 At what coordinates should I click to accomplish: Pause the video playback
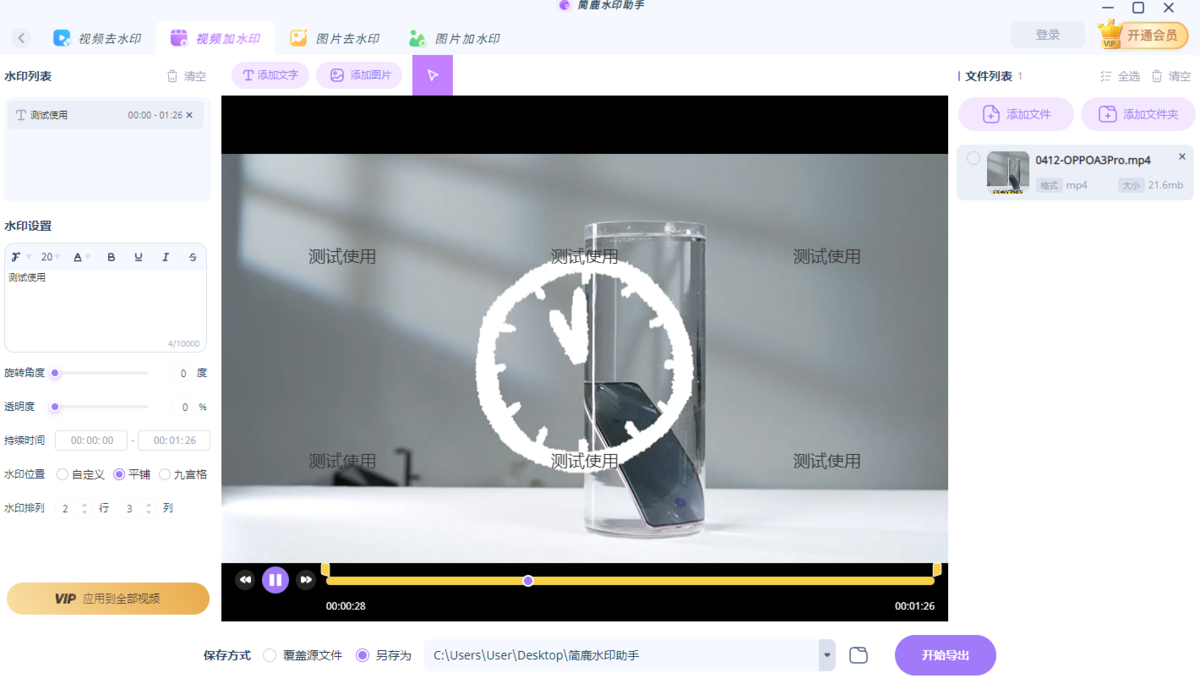[275, 580]
